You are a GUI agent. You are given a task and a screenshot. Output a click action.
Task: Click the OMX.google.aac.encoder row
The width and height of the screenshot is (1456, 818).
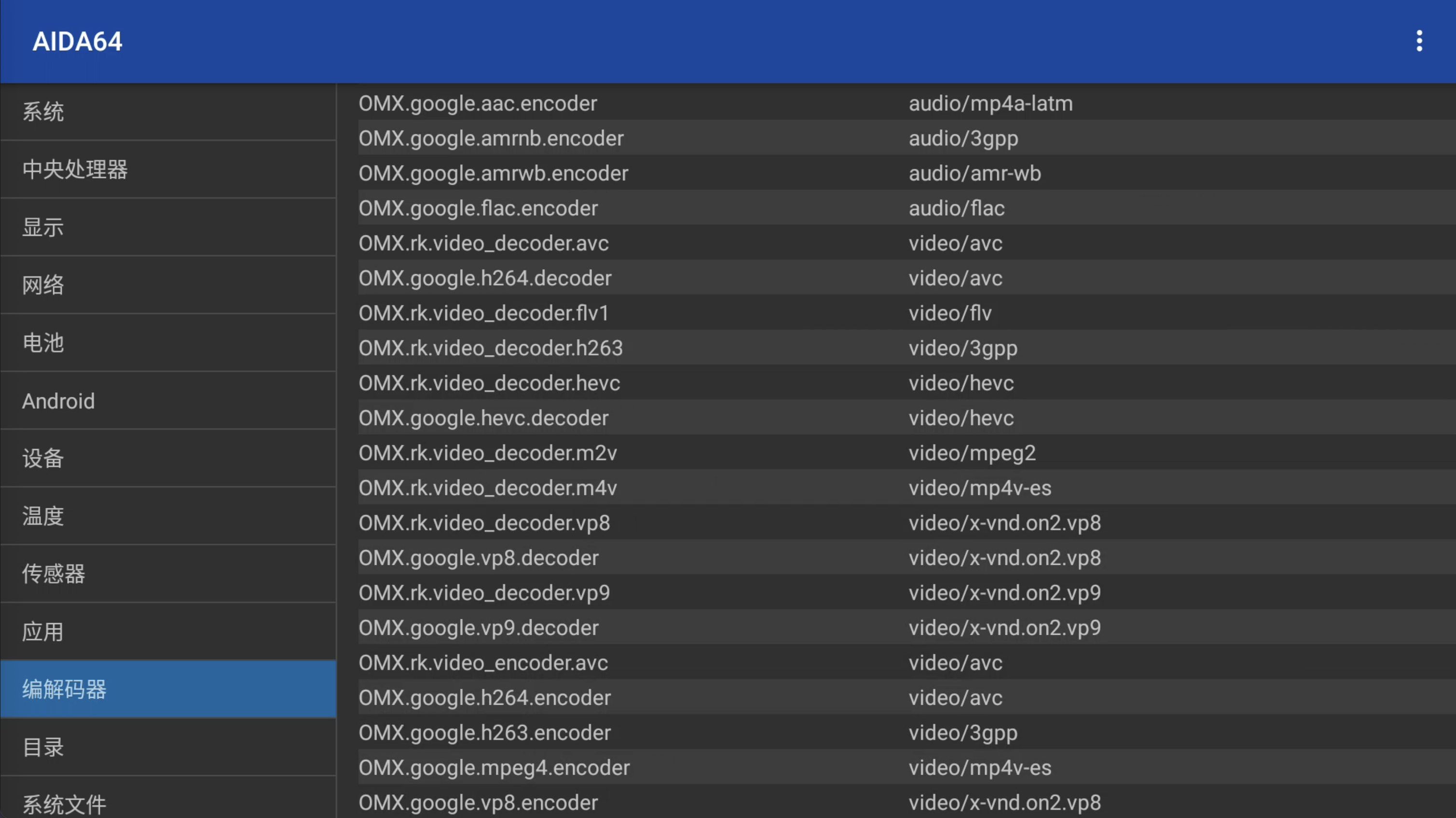coord(478,103)
